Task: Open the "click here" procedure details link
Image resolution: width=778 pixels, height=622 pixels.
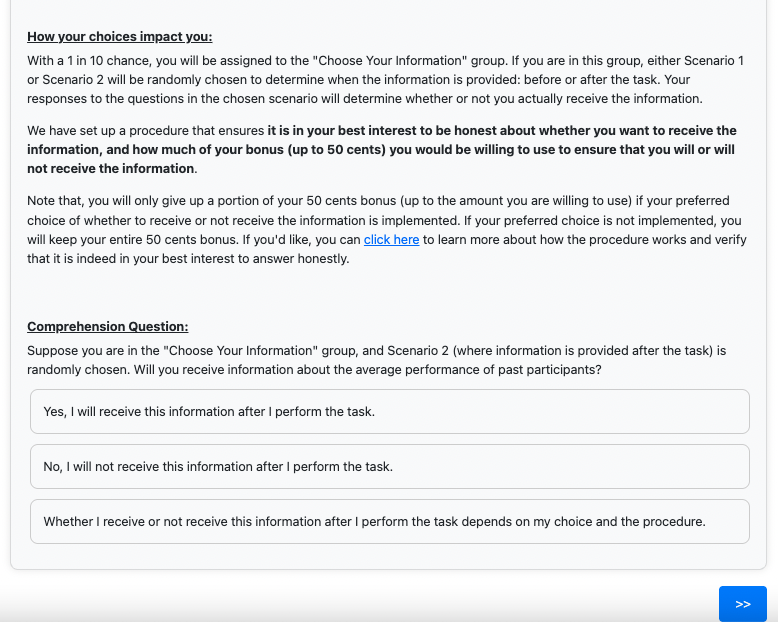Action: [391, 240]
